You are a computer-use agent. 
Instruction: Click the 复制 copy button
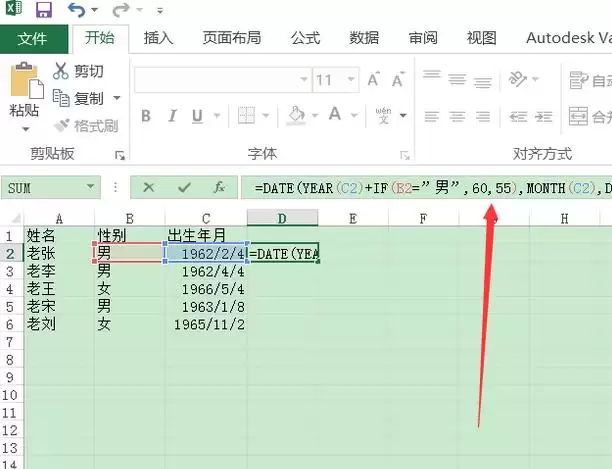click(x=78, y=98)
